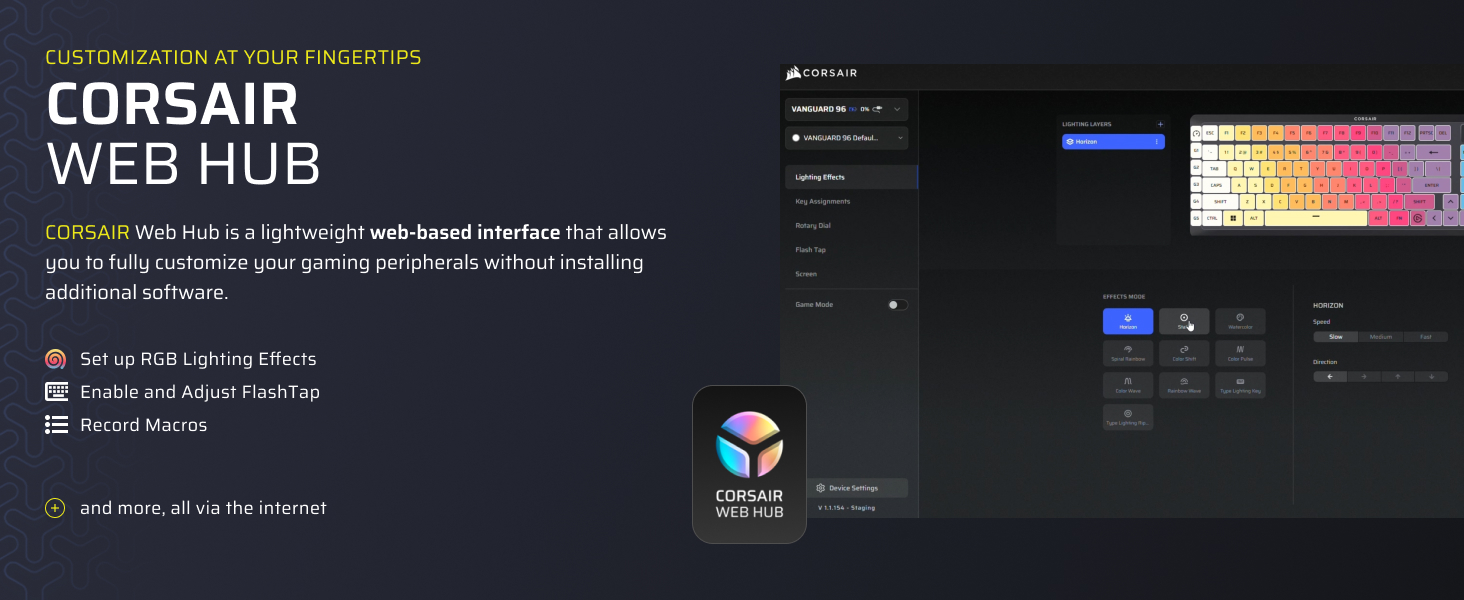This screenshot has width=1464, height=600.
Task: Click the rotary dial key on keyboard preview
Action: (x=1196, y=133)
